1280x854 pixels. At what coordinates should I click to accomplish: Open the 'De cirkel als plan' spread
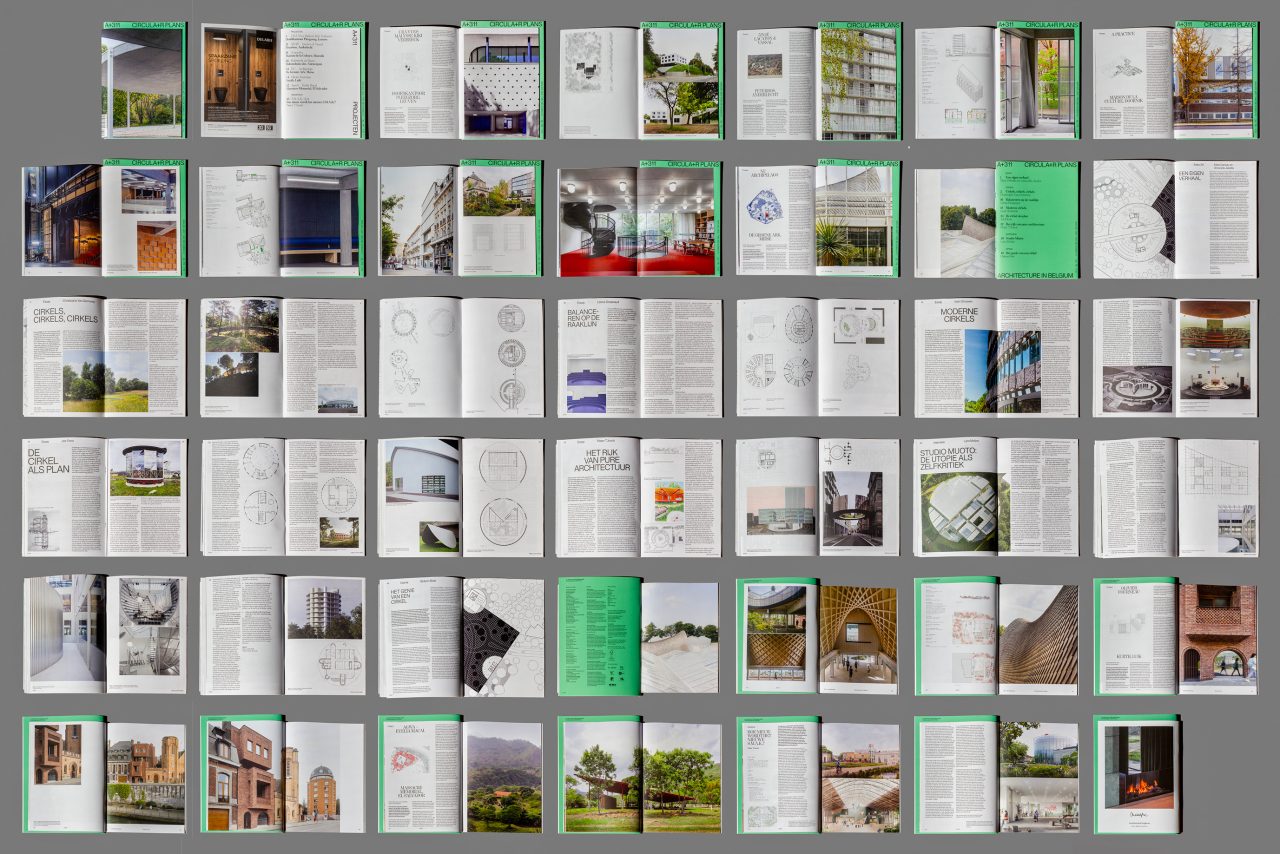point(104,496)
